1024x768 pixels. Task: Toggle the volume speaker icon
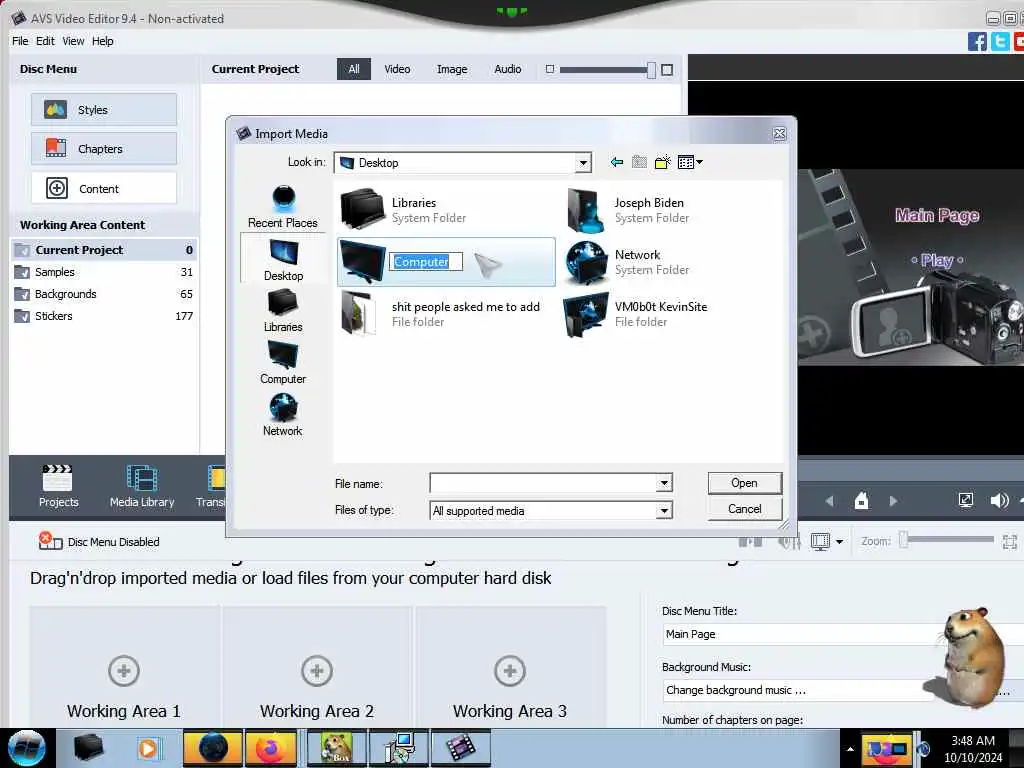click(999, 501)
